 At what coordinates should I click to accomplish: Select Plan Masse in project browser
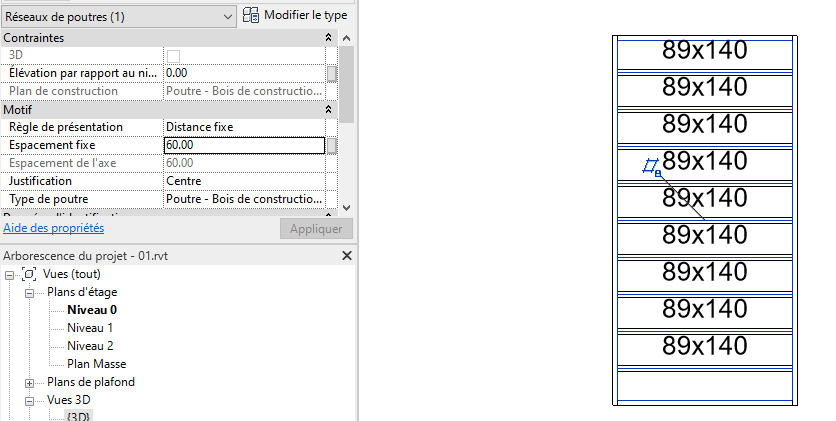coord(97,364)
